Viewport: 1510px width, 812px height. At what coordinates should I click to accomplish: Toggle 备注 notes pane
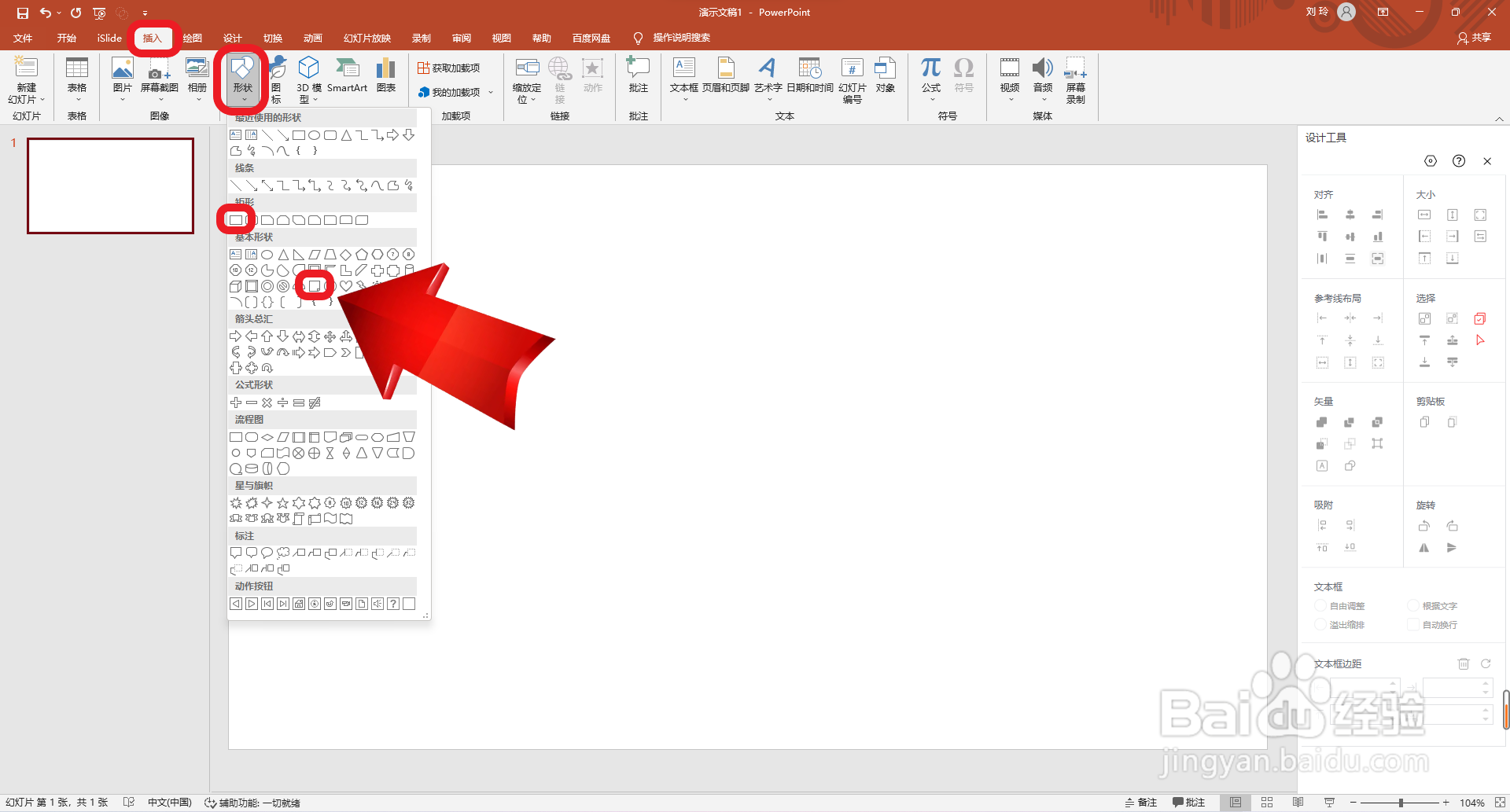(1140, 802)
